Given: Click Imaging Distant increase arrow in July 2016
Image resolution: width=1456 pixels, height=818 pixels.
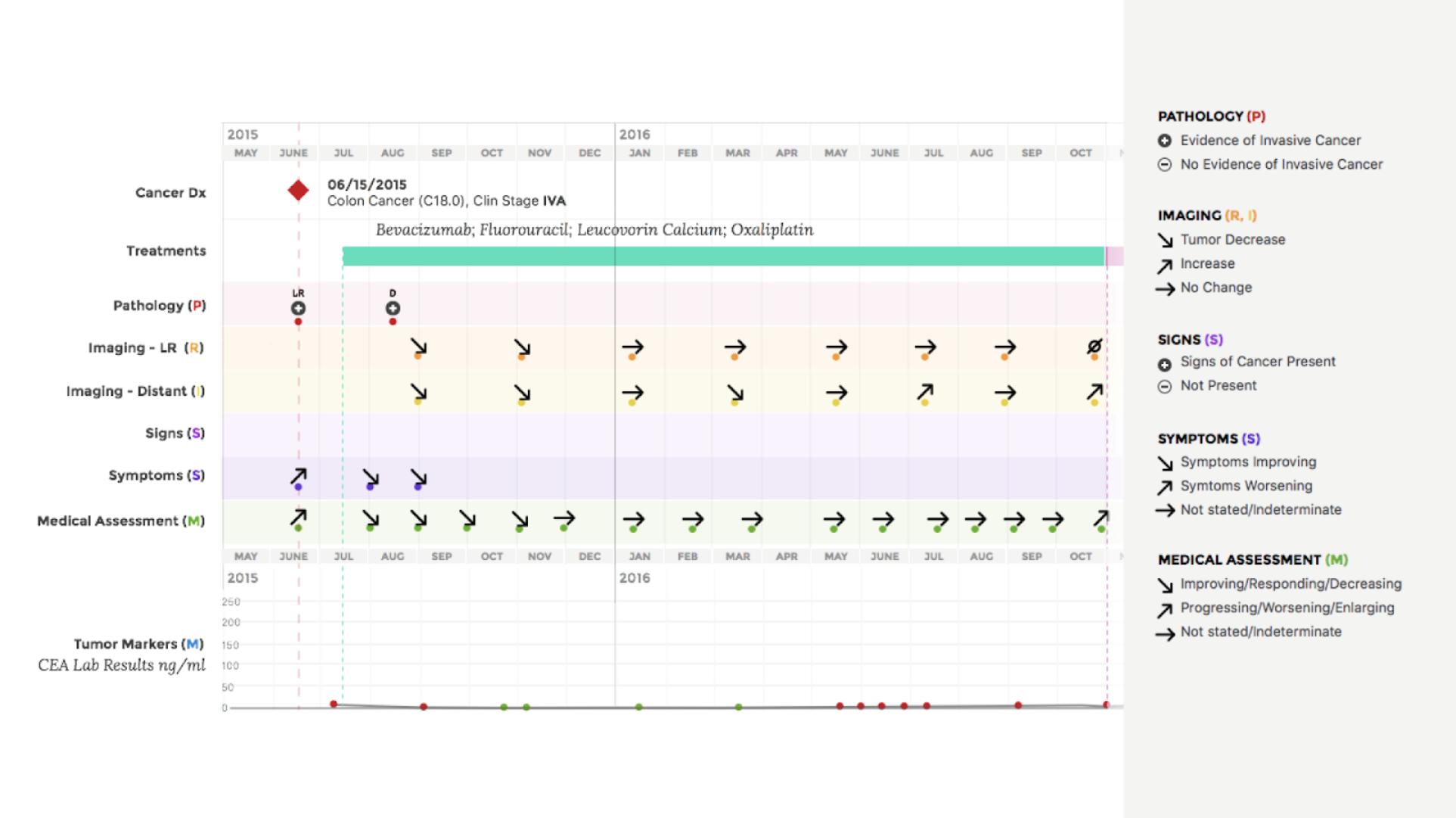Looking at the screenshot, I should [925, 392].
